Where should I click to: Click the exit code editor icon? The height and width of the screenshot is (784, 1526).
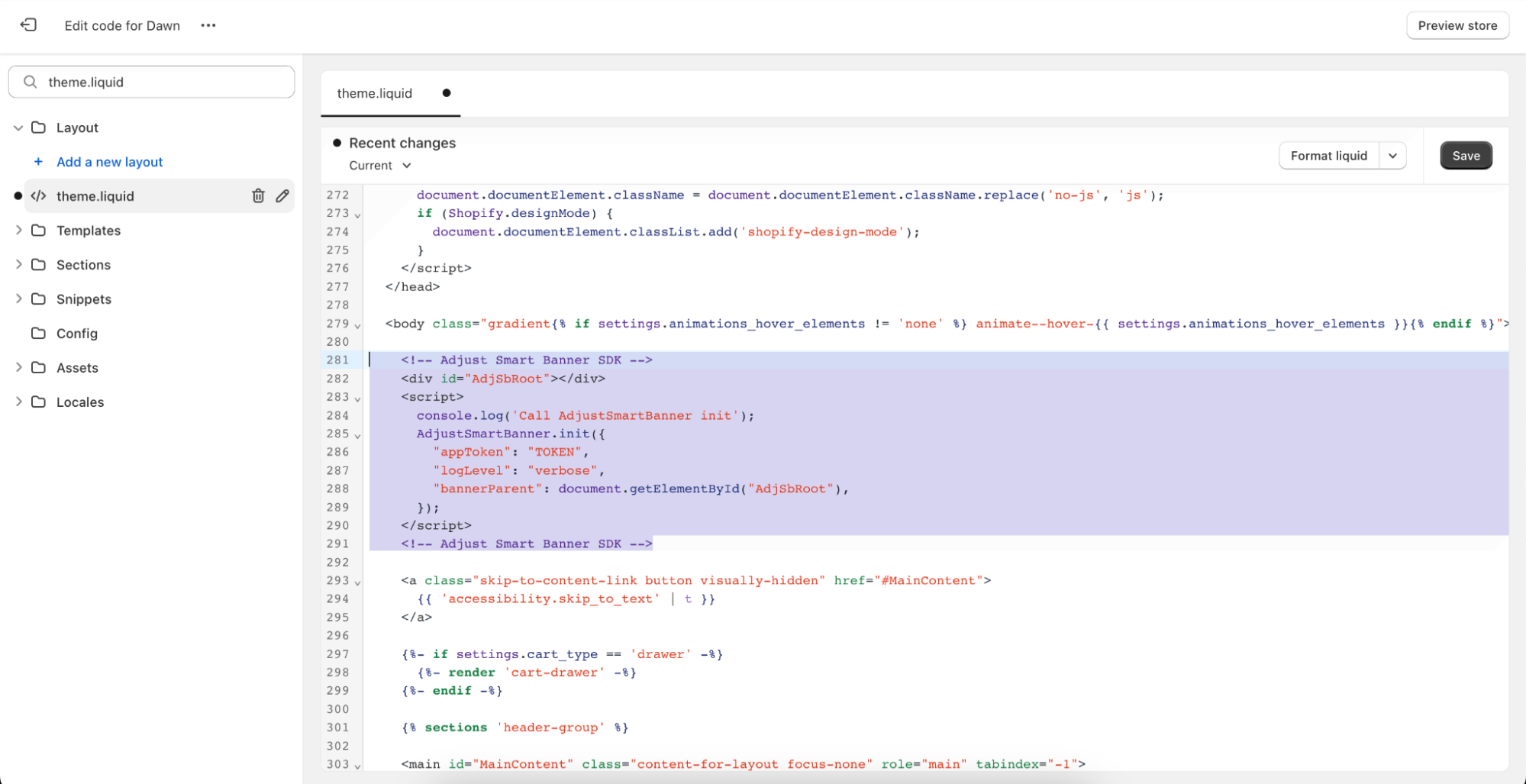[28, 25]
